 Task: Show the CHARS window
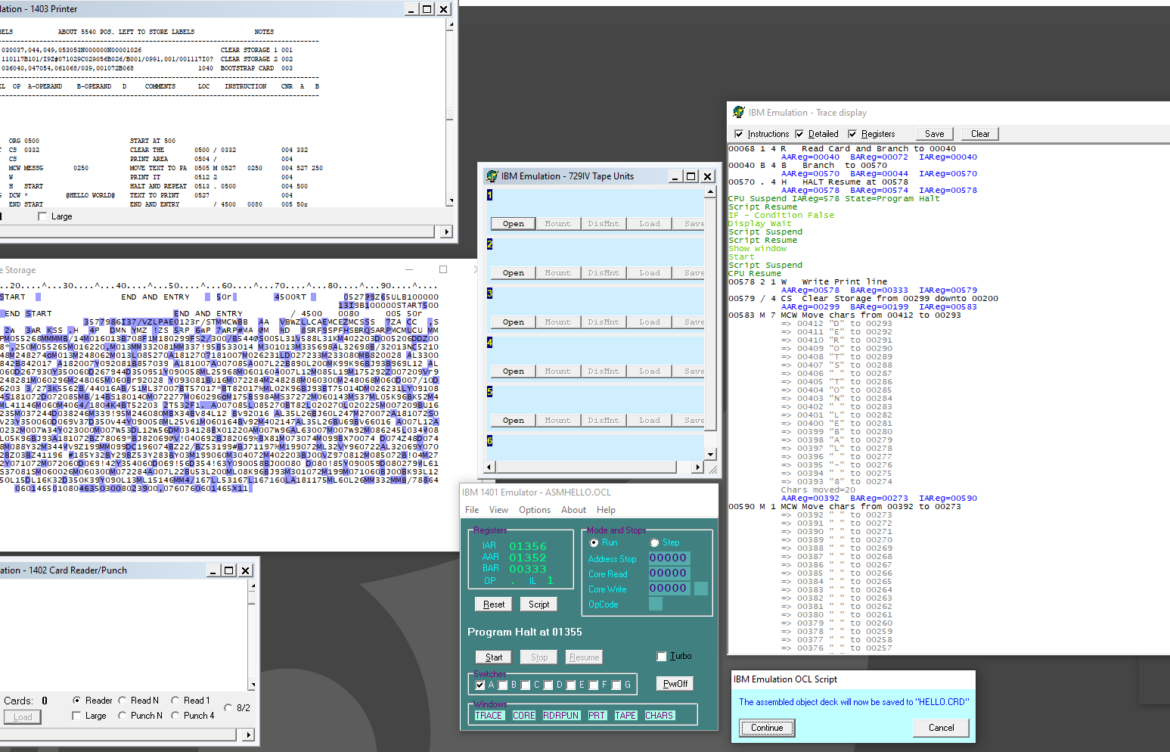tap(659, 715)
